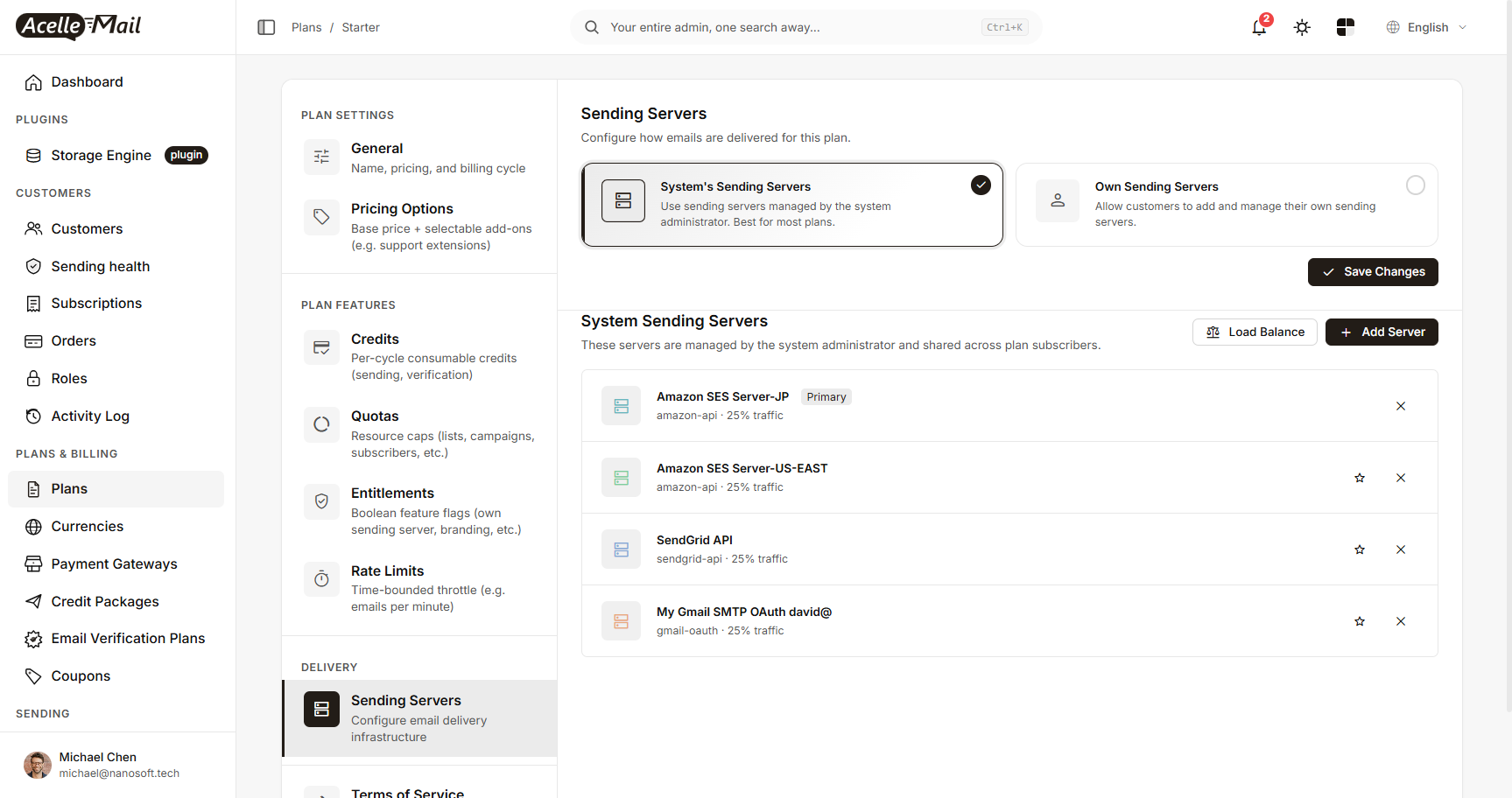Open Subscriptions in sidebar

pyautogui.click(x=116, y=304)
